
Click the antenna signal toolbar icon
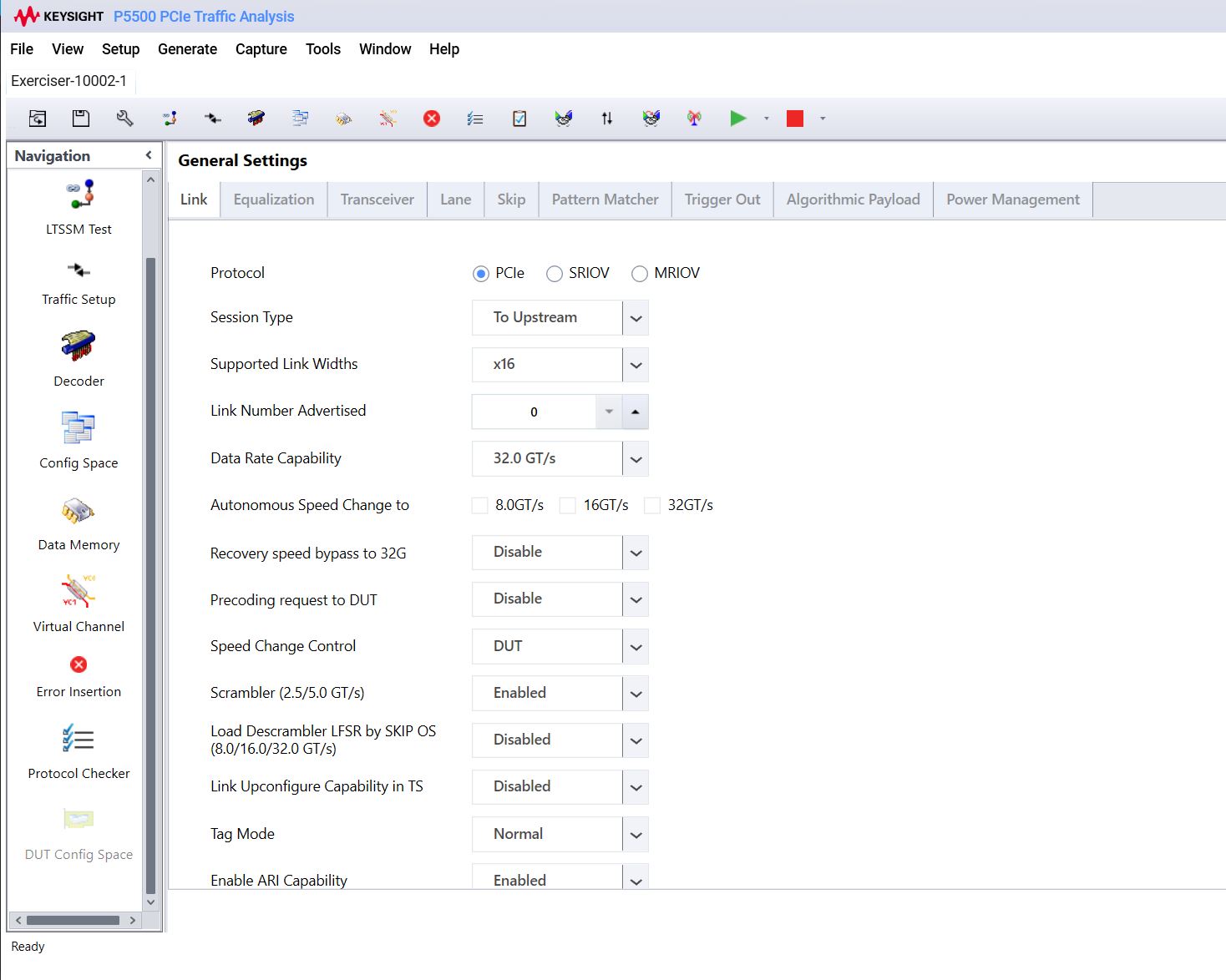coord(694,119)
